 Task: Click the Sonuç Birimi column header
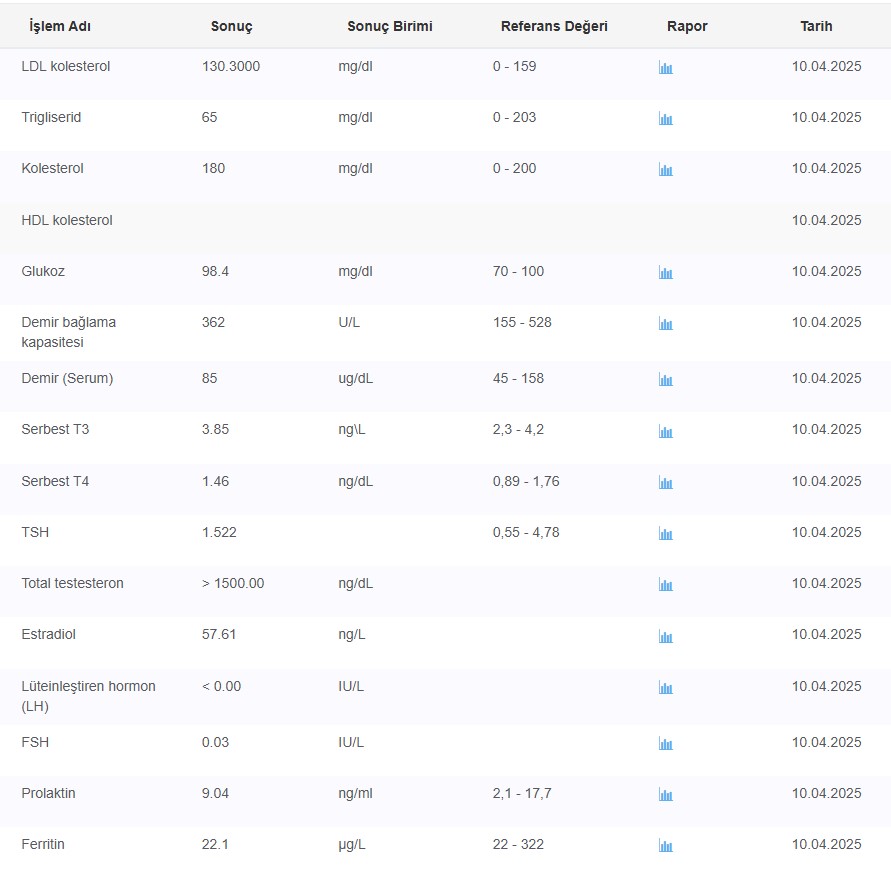click(x=390, y=26)
